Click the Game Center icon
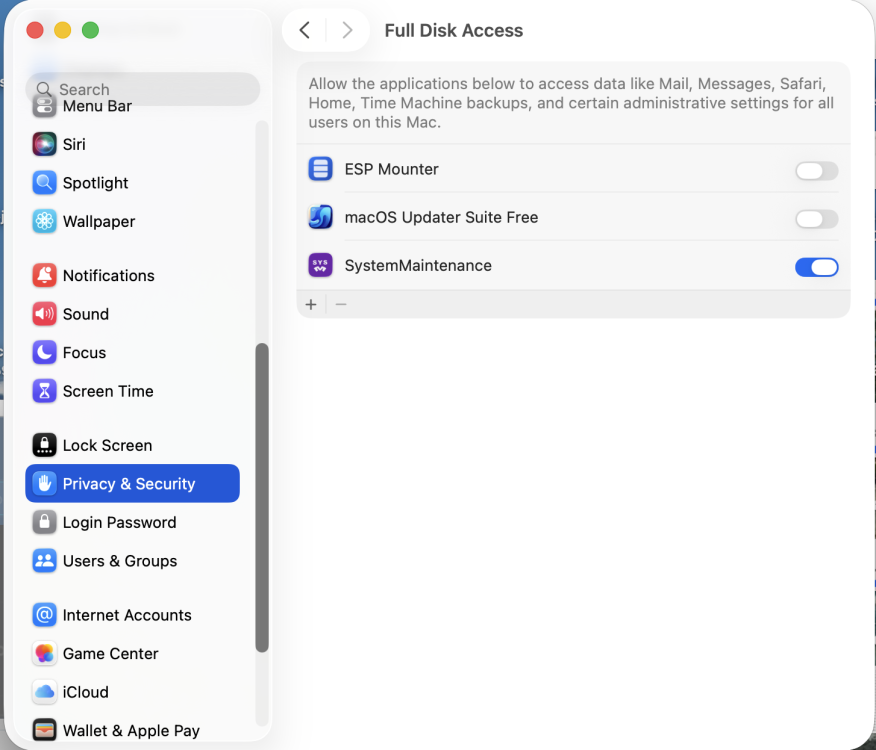This screenshot has height=750, width=876. click(x=44, y=653)
